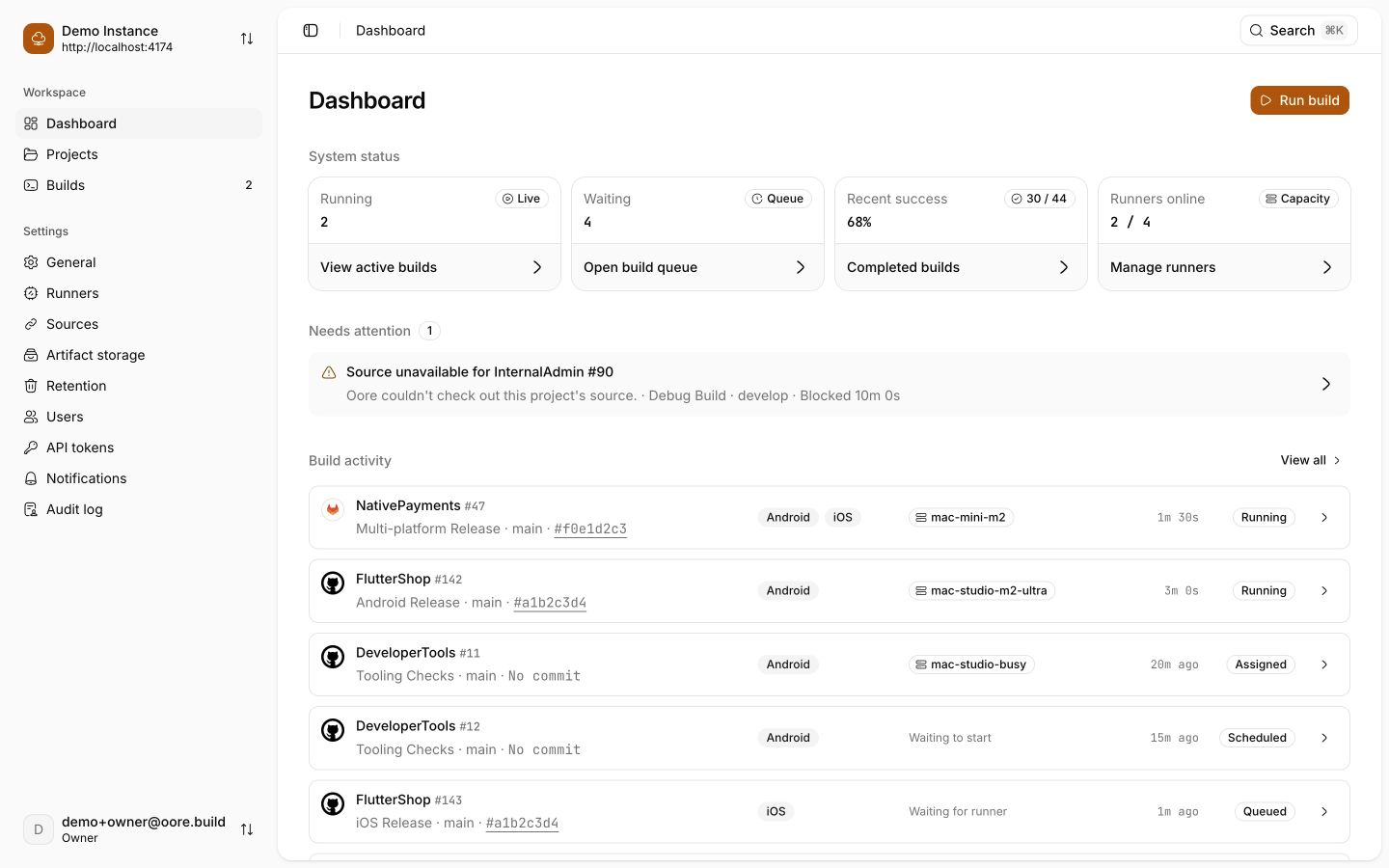Open API tokens settings
The width and height of the screenshot is (1389, 868).
point(139,448)
